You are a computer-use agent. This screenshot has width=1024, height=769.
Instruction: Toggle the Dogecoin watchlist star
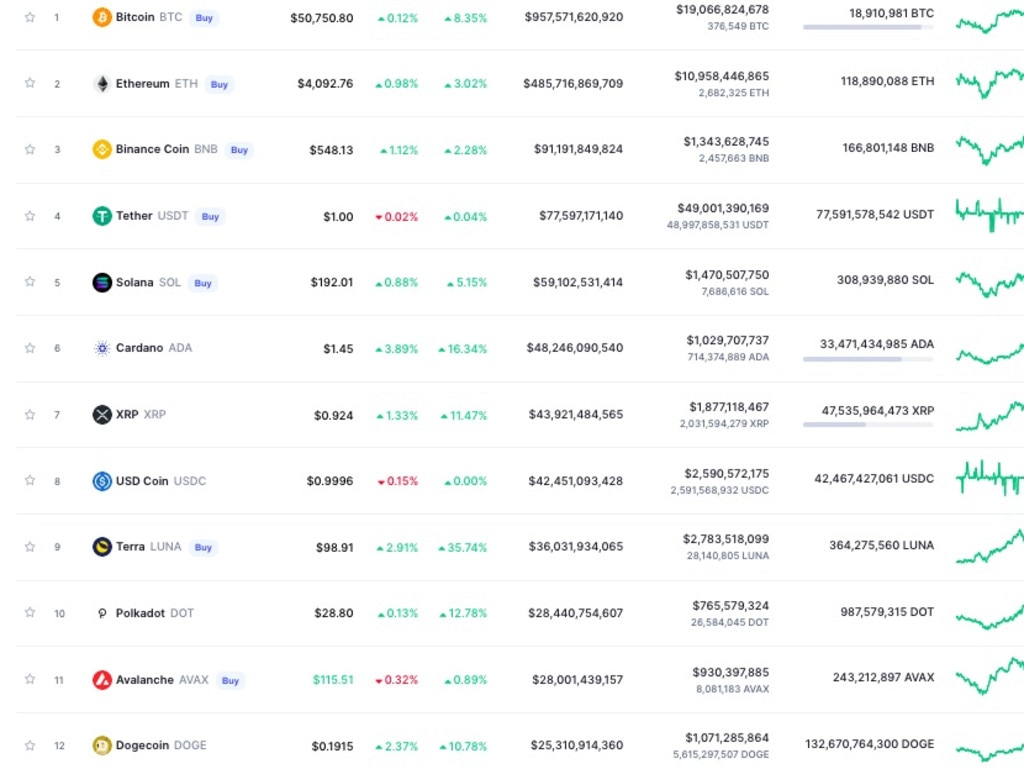point(30,745)
